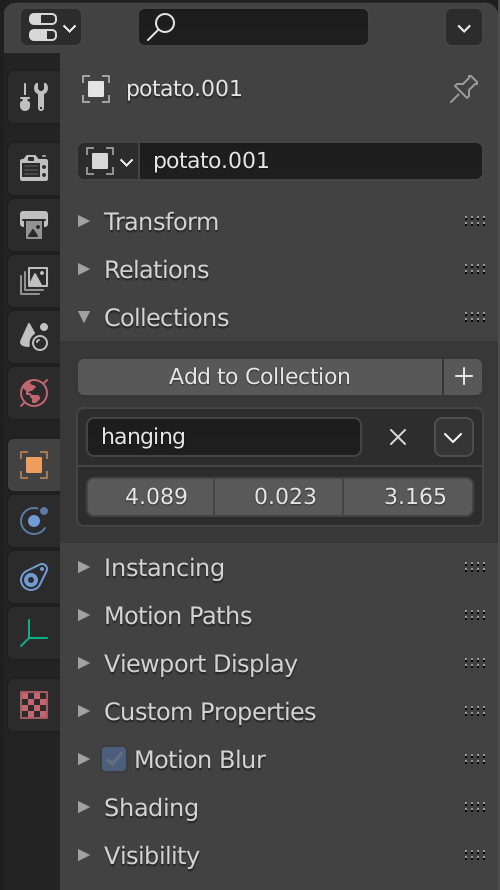Click the 4.089 X offset field

[150, 497]
